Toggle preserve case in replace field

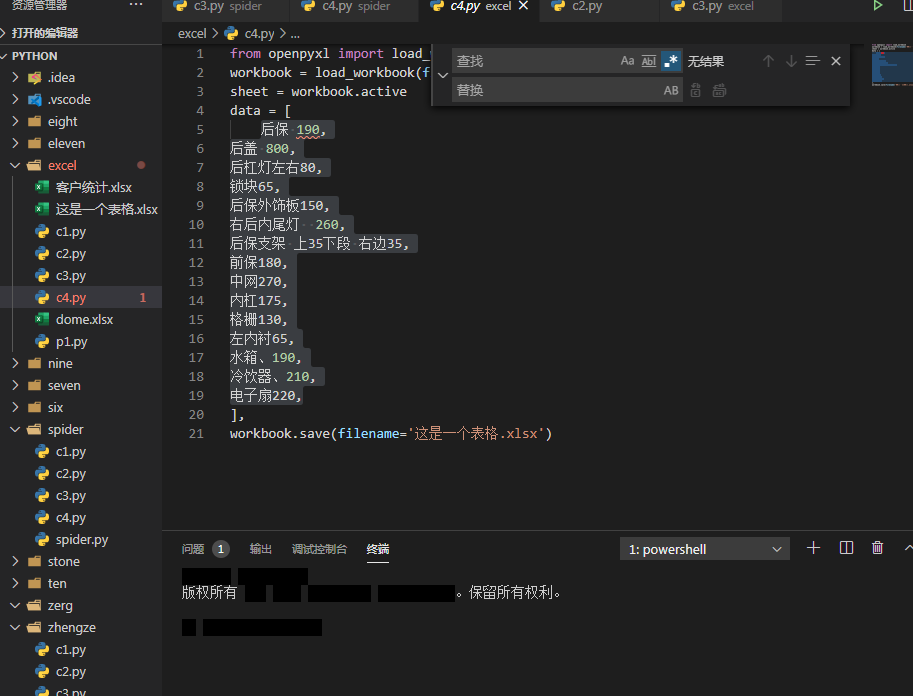[x=671, y=90]
